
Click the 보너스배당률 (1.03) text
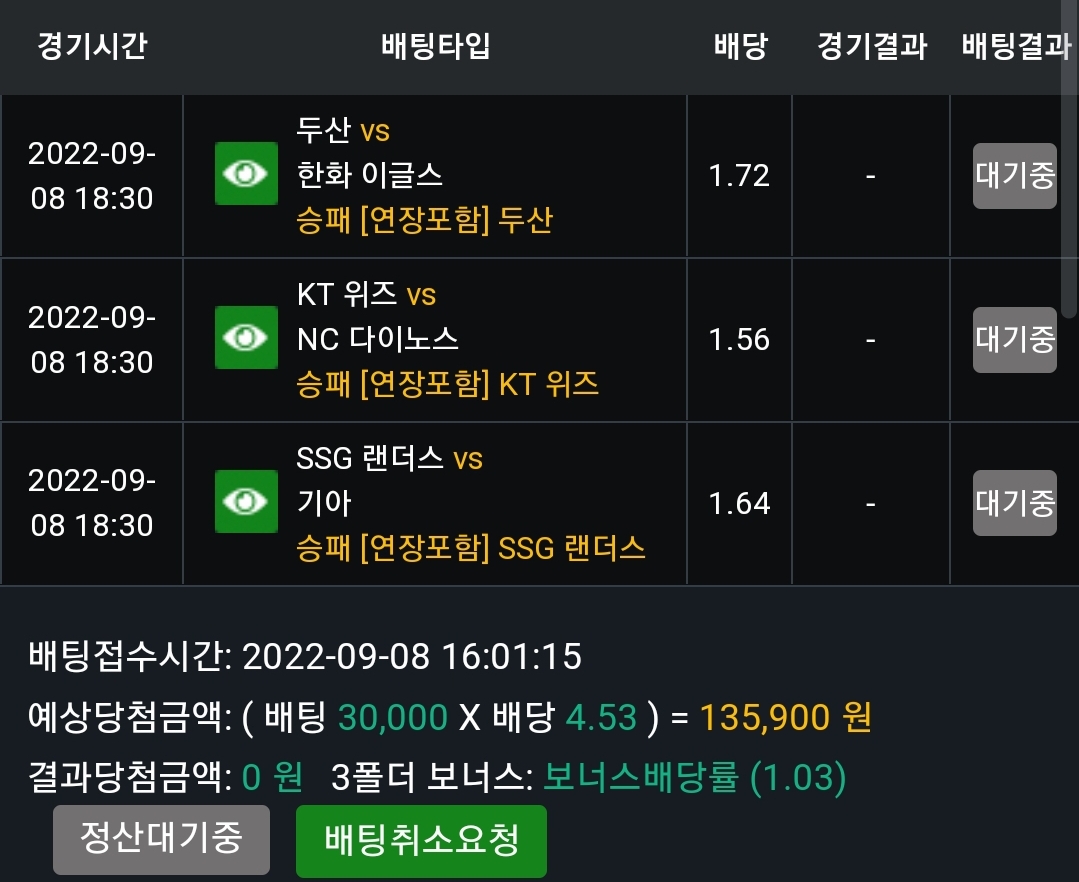(x=695, y=777)
